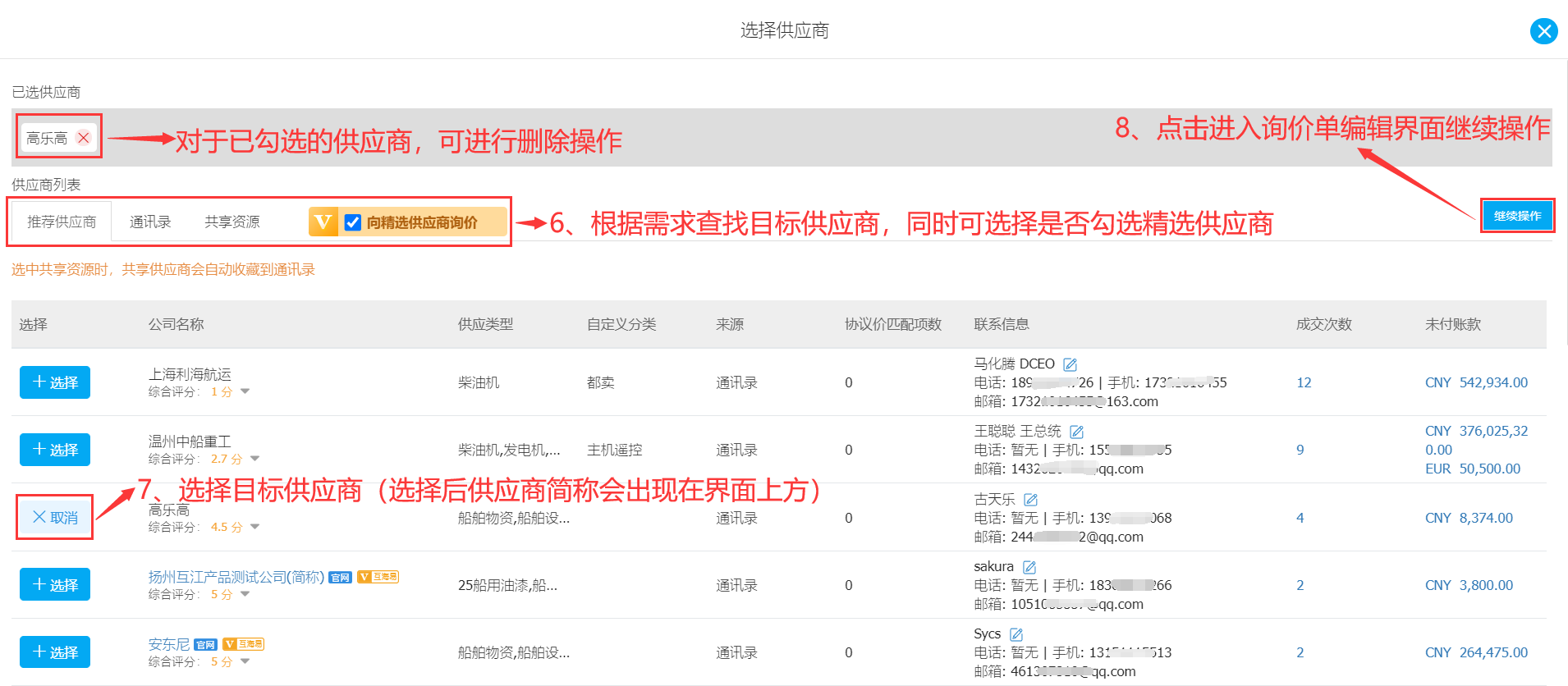Select supplier 上海利海航运

point(55,382)
